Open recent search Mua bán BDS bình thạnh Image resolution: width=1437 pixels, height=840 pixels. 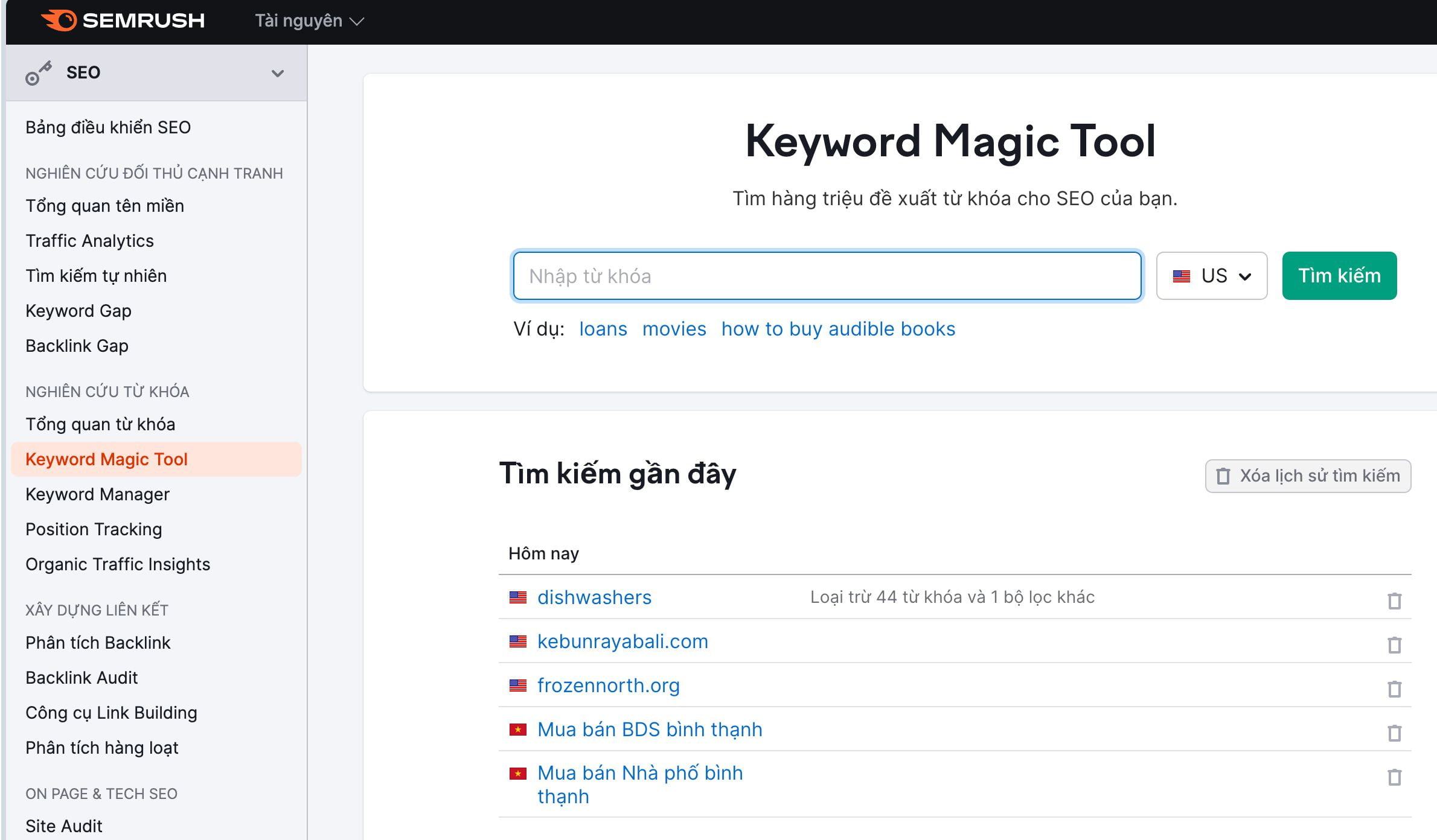(x=650, y=730)
